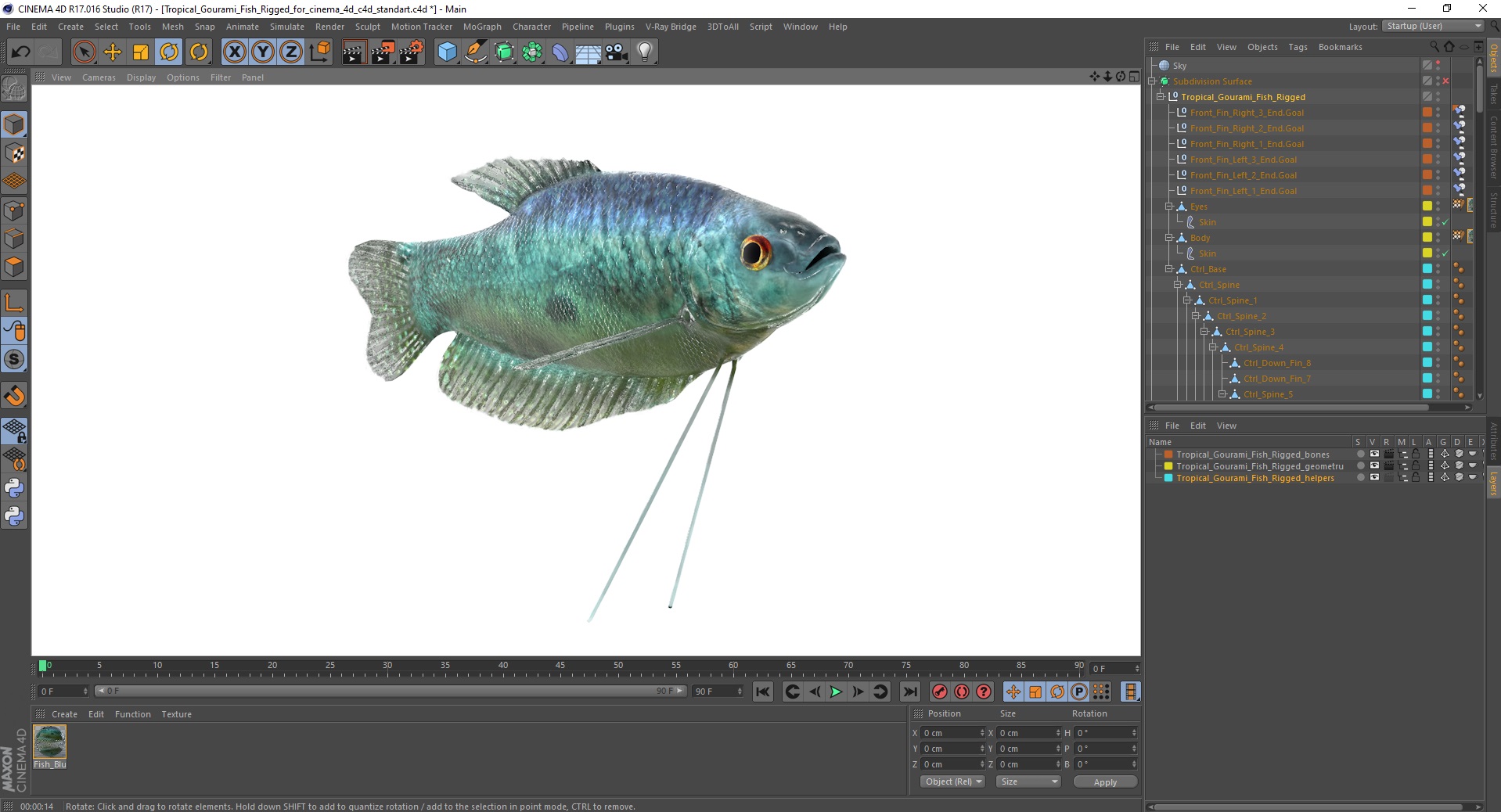Open the Character menu
The width and height of the screenshot is (1501, 812).
[x=532, y=27]
